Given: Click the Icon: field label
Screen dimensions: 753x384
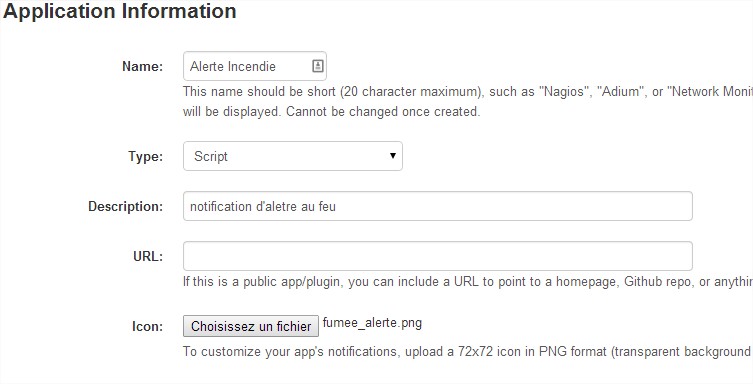Looking at the screenshot, I should pos(147,327).
